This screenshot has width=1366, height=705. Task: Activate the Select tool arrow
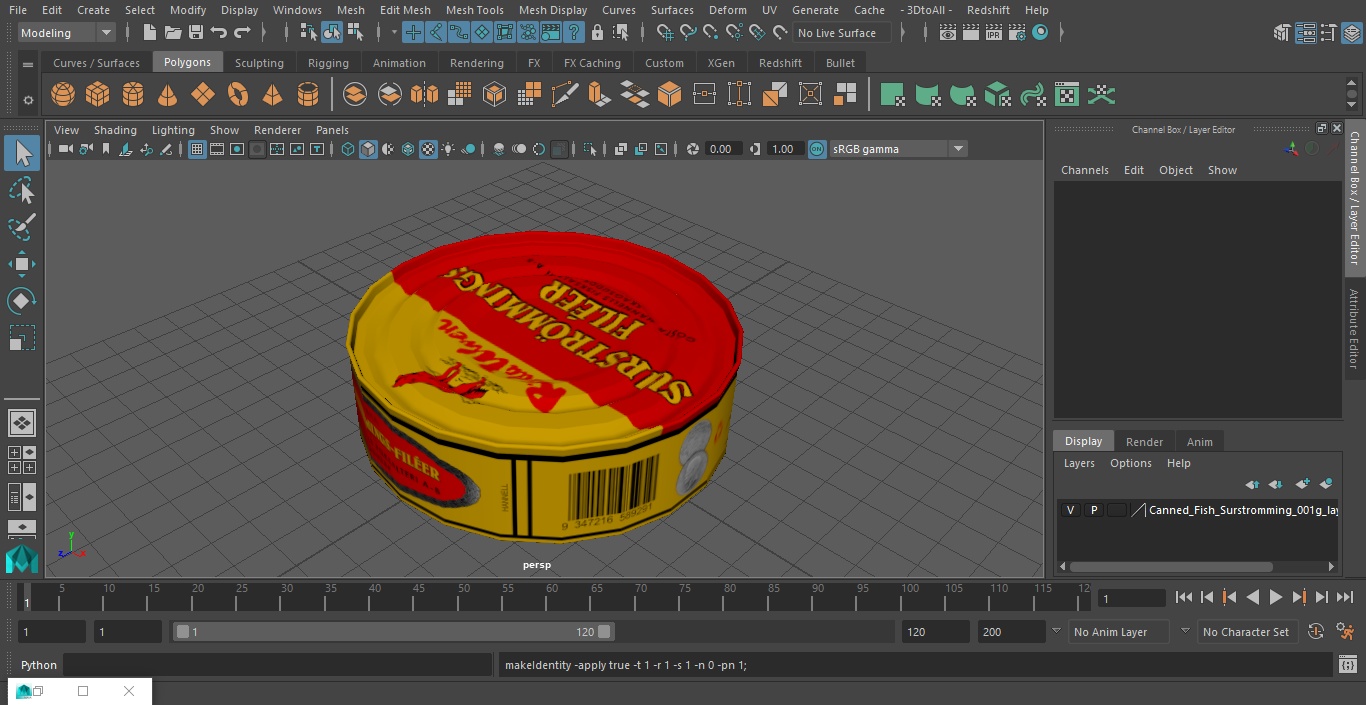point(21,153)
